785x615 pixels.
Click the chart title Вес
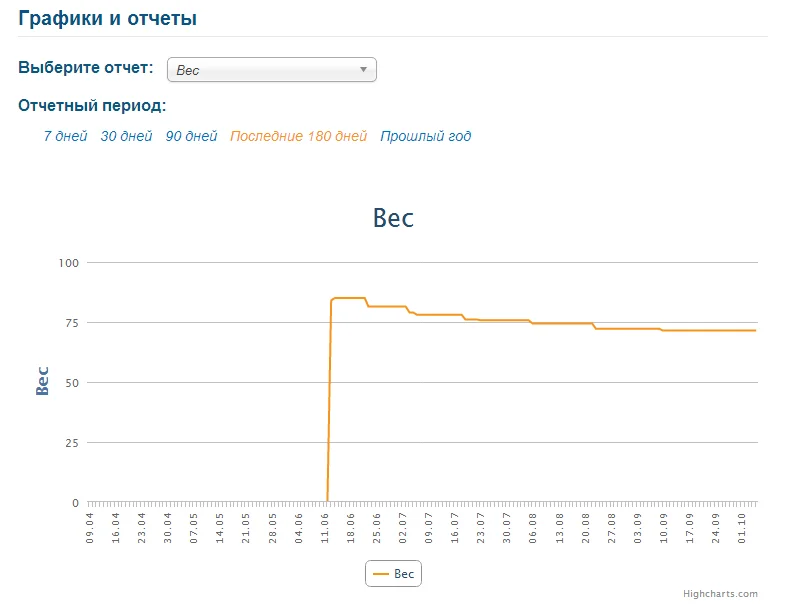coord(393,218)
